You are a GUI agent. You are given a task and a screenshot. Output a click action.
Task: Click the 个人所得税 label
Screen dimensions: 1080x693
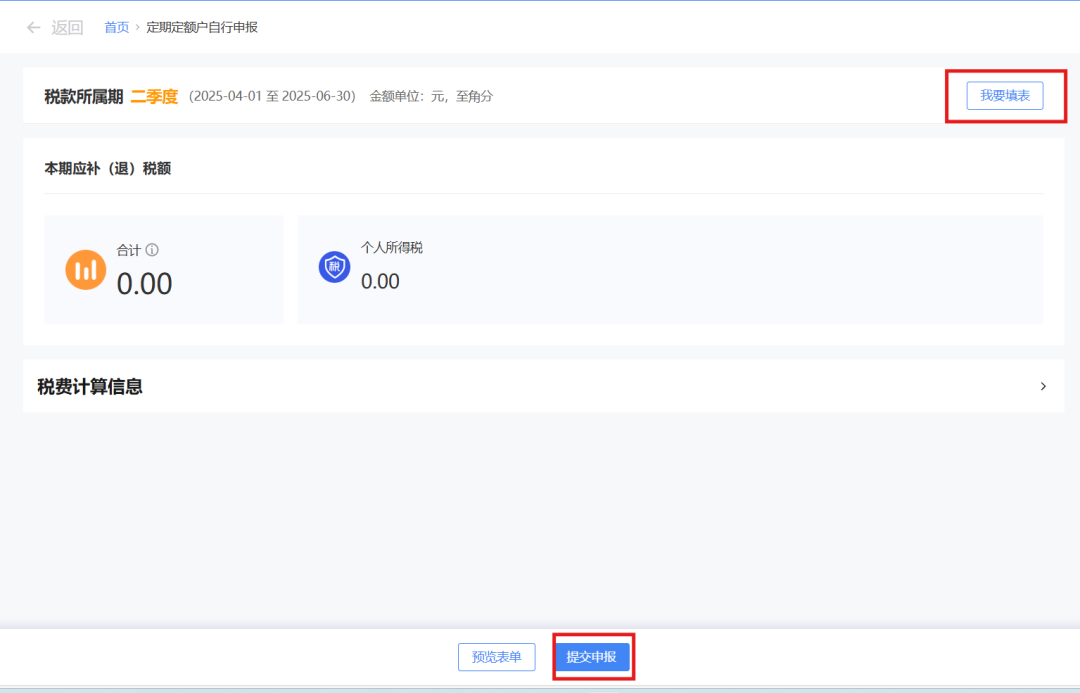(392, 248)
